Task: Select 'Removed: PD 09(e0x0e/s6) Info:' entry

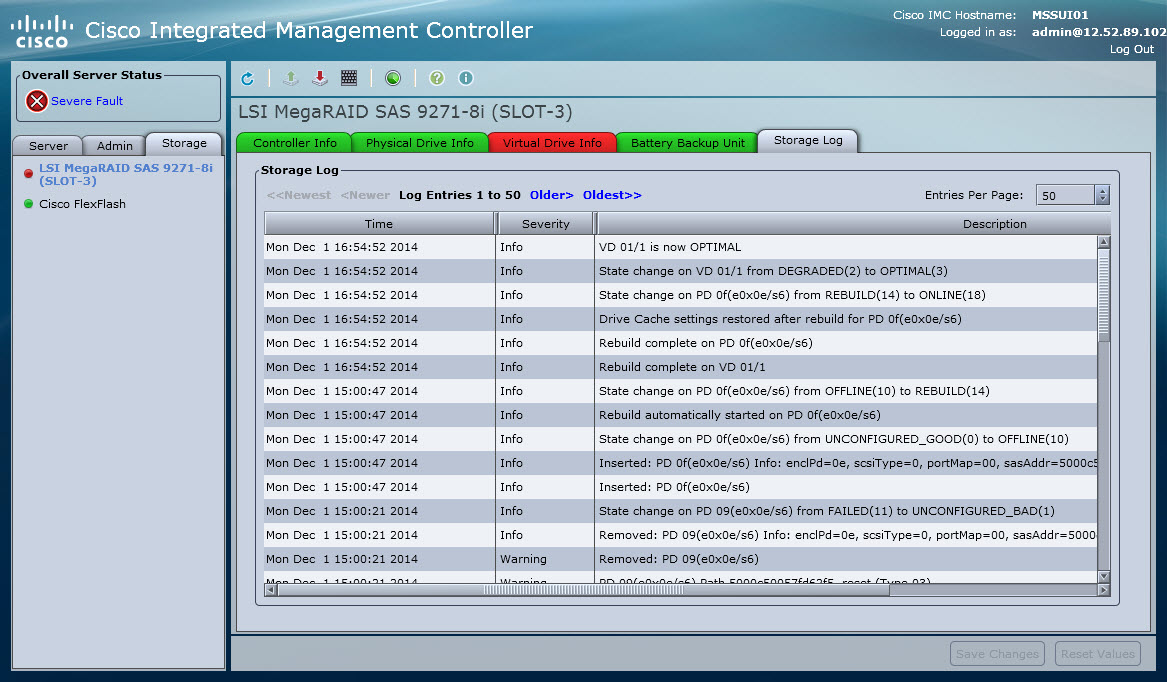Action: point(681,535)
